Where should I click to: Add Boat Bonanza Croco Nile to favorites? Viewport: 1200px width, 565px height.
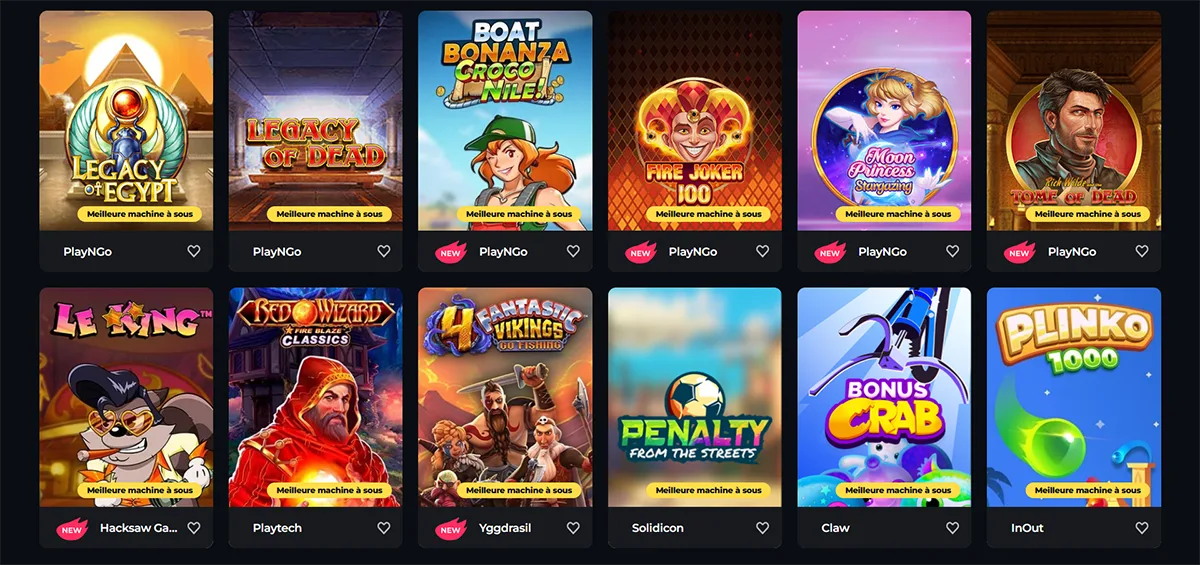click(573, 252)
